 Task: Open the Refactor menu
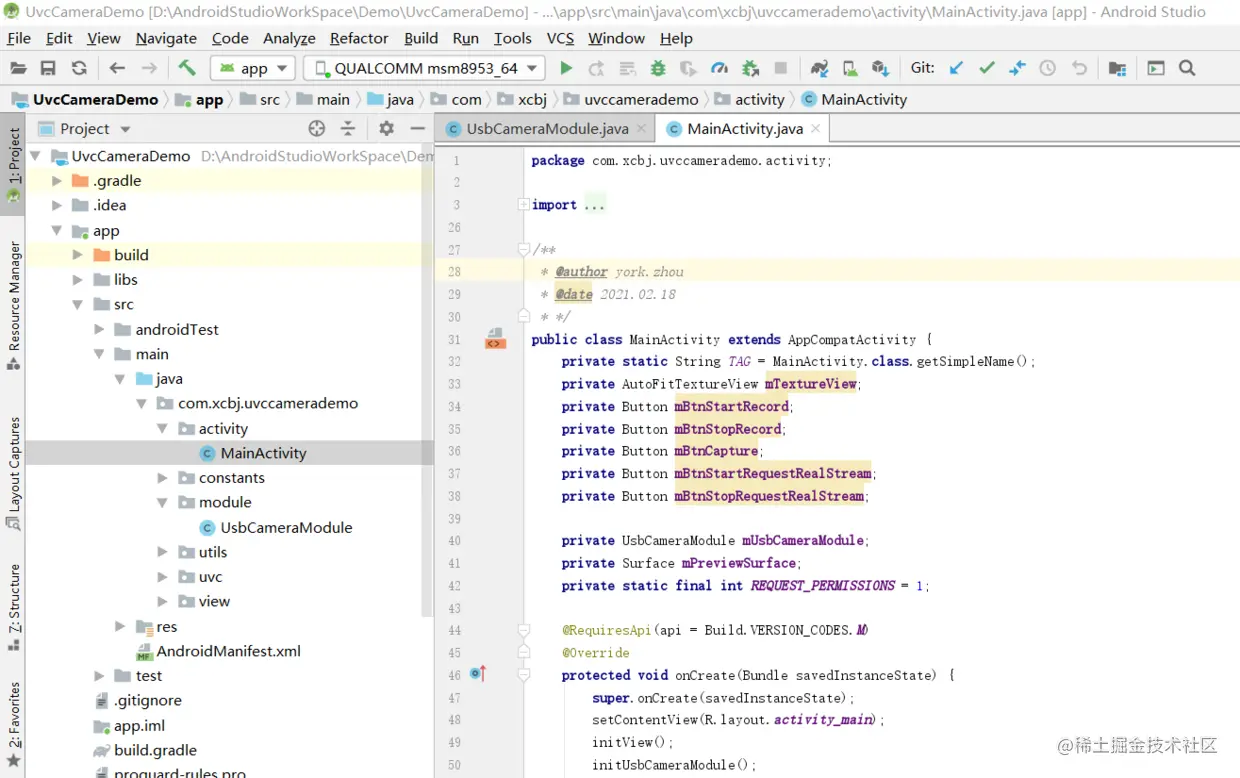[358, 38]
